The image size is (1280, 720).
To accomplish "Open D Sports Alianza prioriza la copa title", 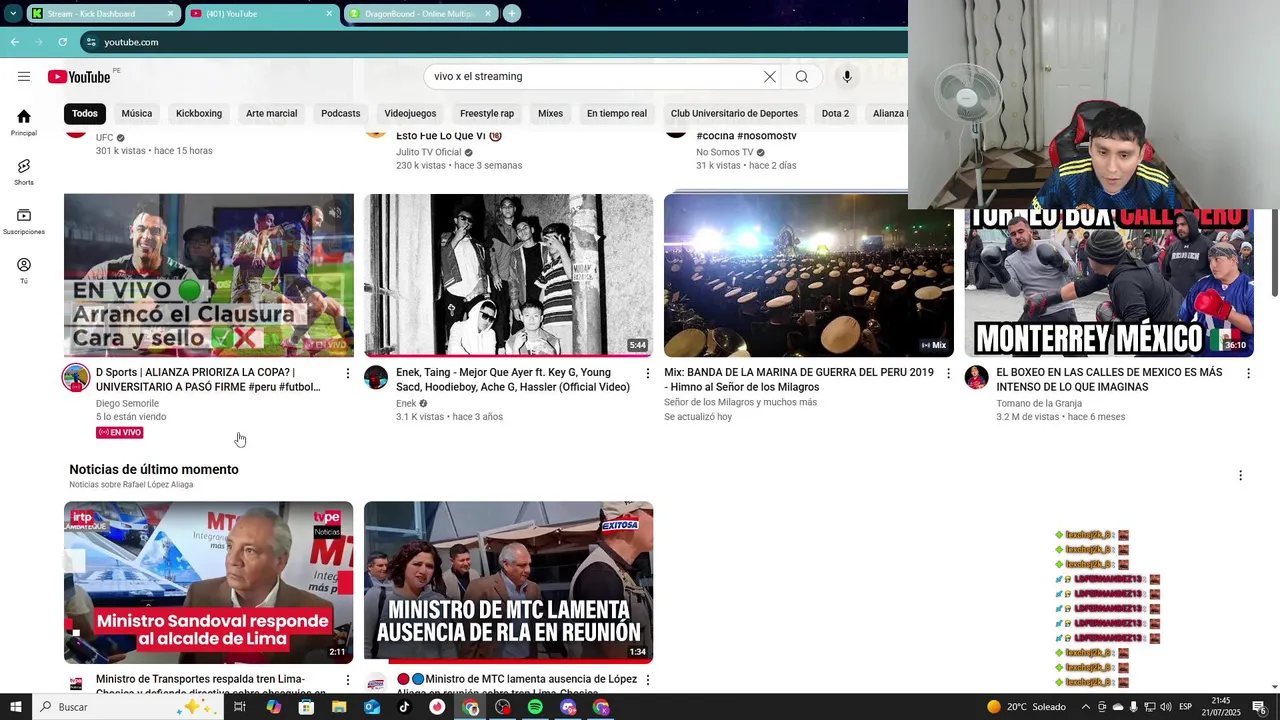I will [208, 380].
